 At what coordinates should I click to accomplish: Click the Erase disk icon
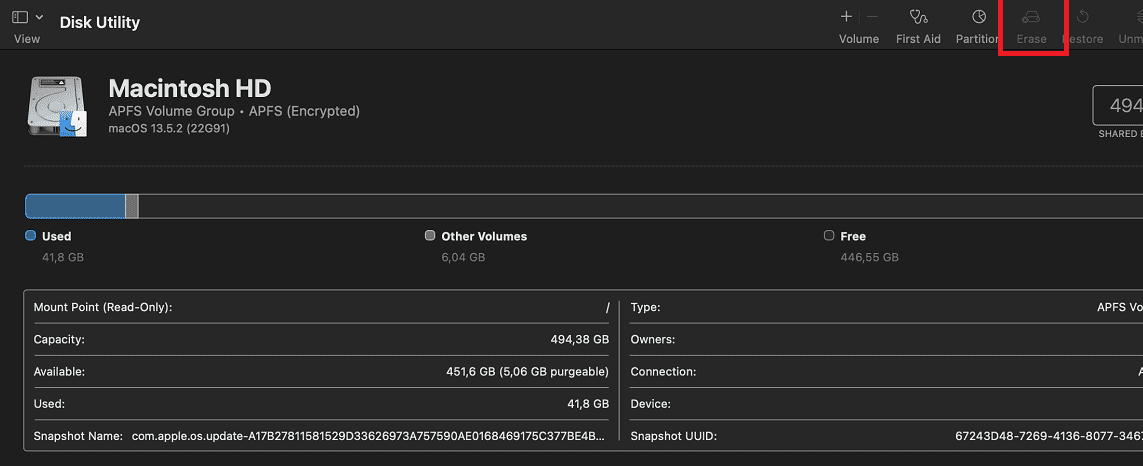coord(1031,17)
